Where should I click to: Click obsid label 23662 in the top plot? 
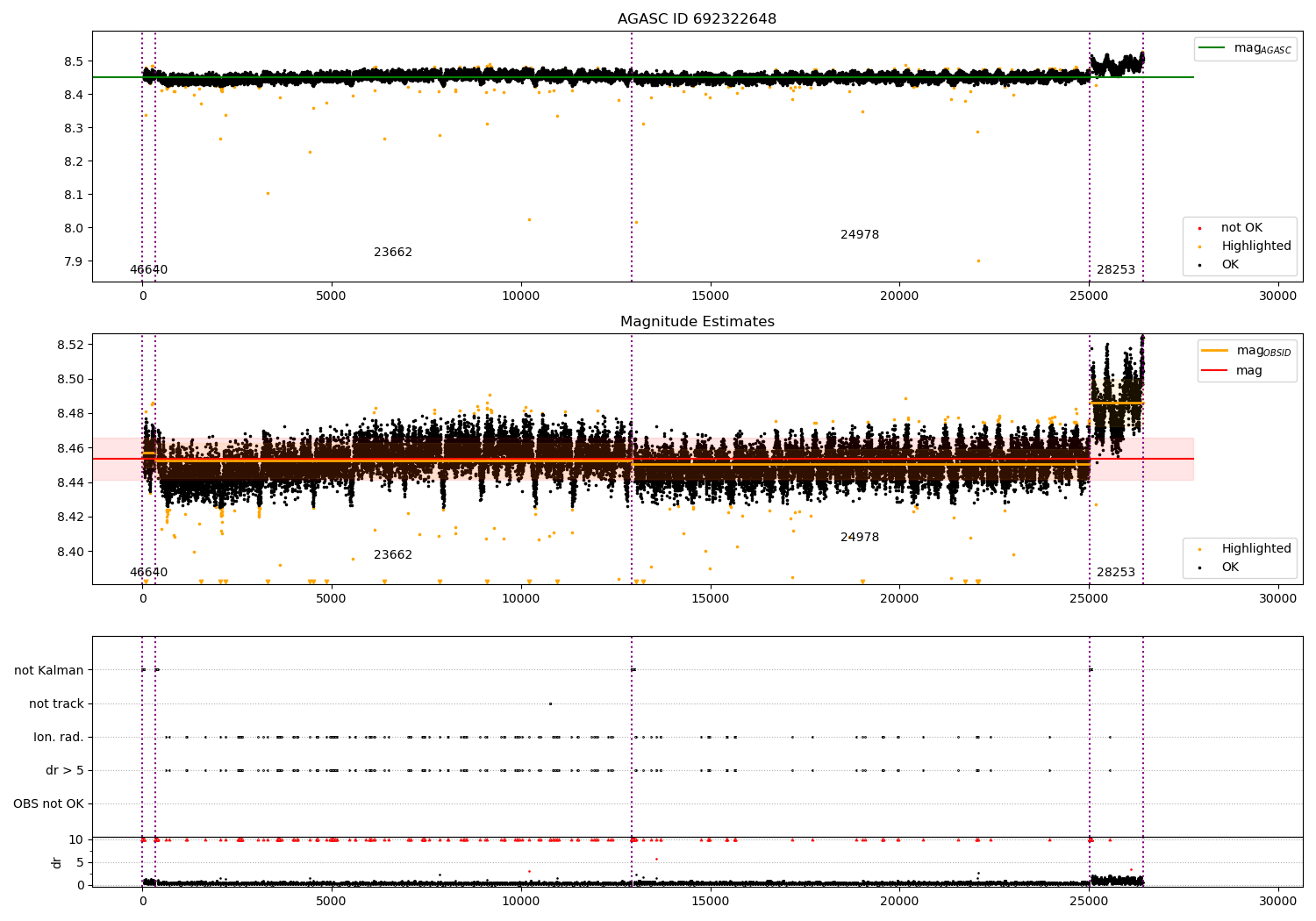[393, 253]
